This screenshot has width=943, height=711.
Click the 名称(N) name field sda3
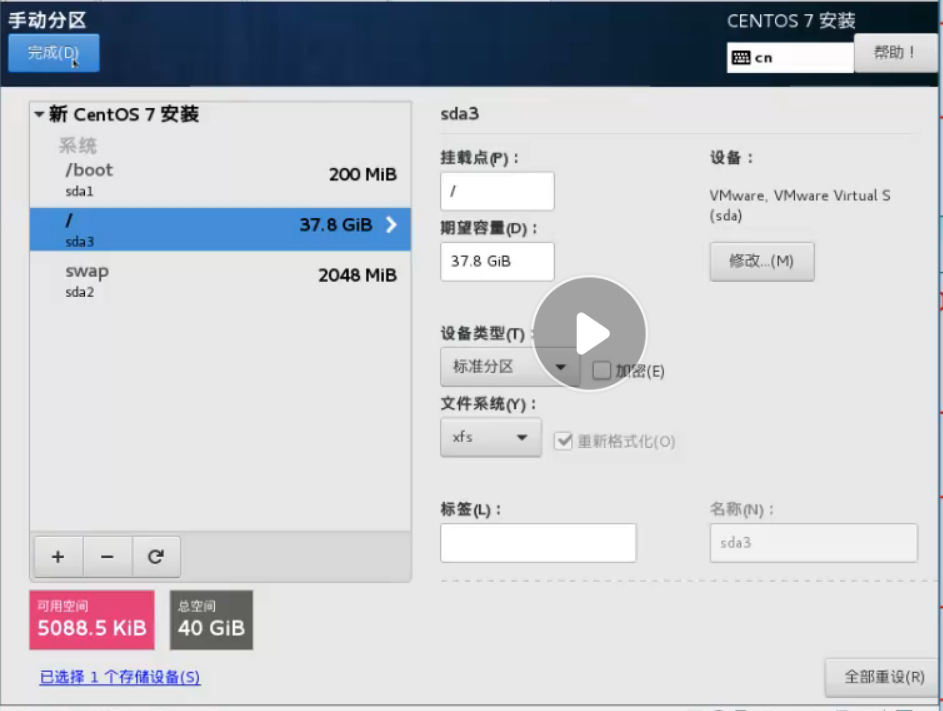(814, 543)
